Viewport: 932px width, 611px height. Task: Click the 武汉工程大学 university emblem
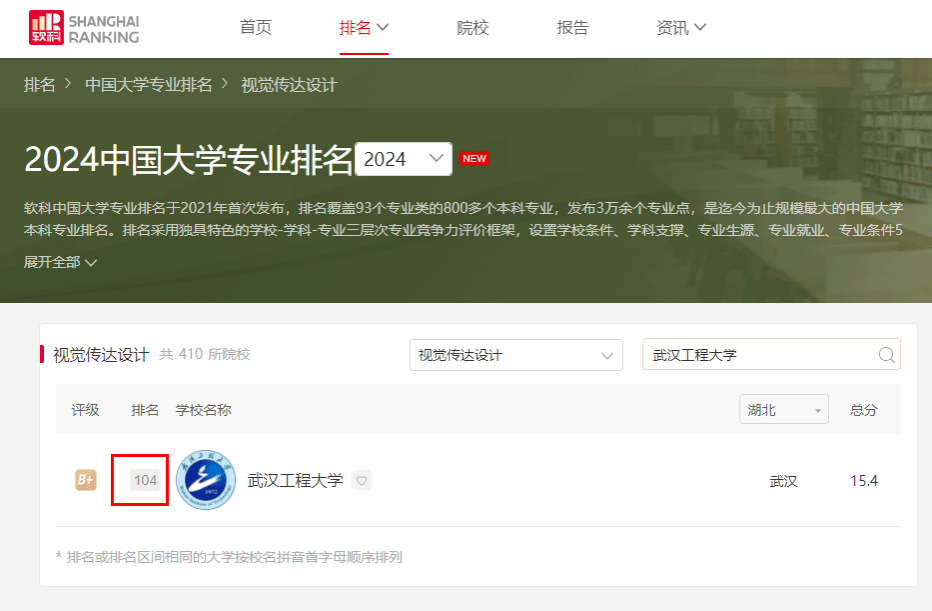click(x=206, y=480)
